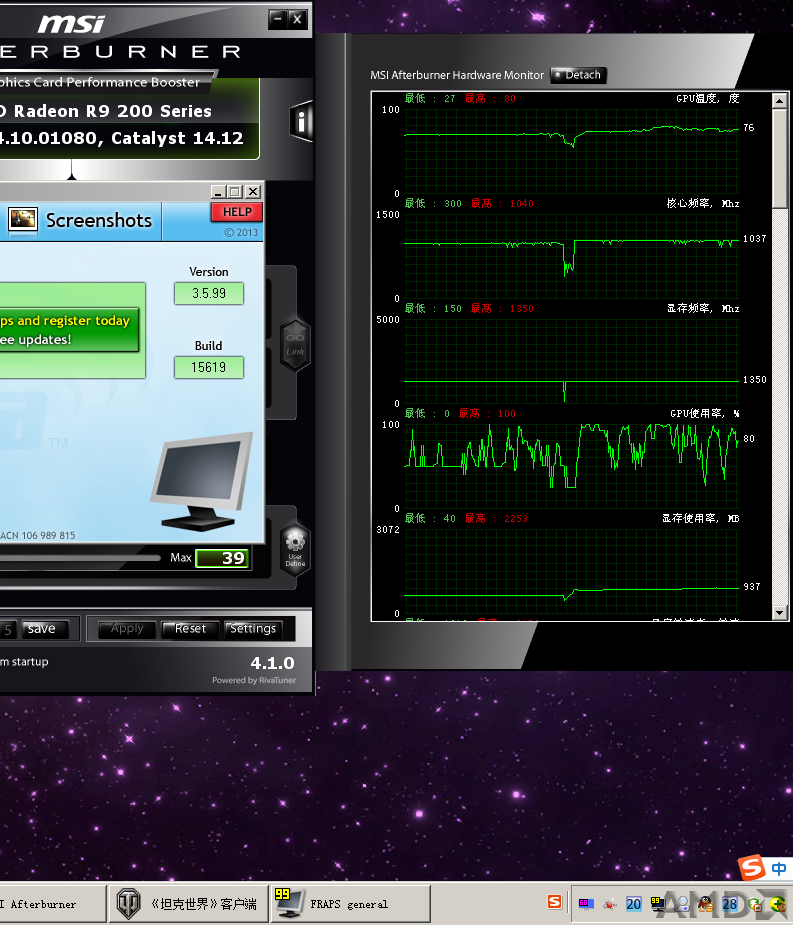This screenshot has height=925, width=793.
Task: Click the core clock (核心频率) graph
Action: pos(572,257)
